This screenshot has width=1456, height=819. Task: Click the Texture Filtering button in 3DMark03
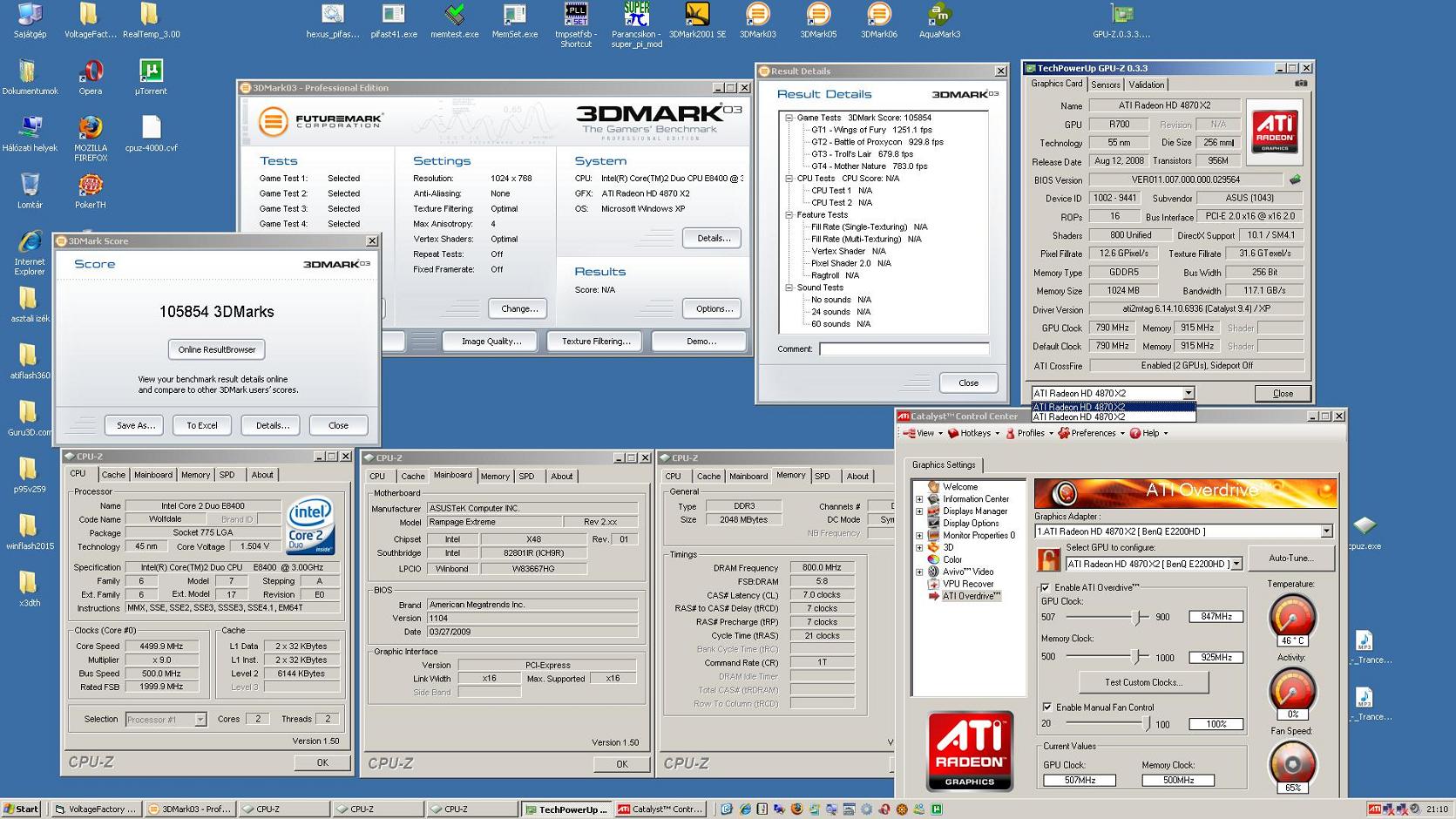[x=595, y=342]
